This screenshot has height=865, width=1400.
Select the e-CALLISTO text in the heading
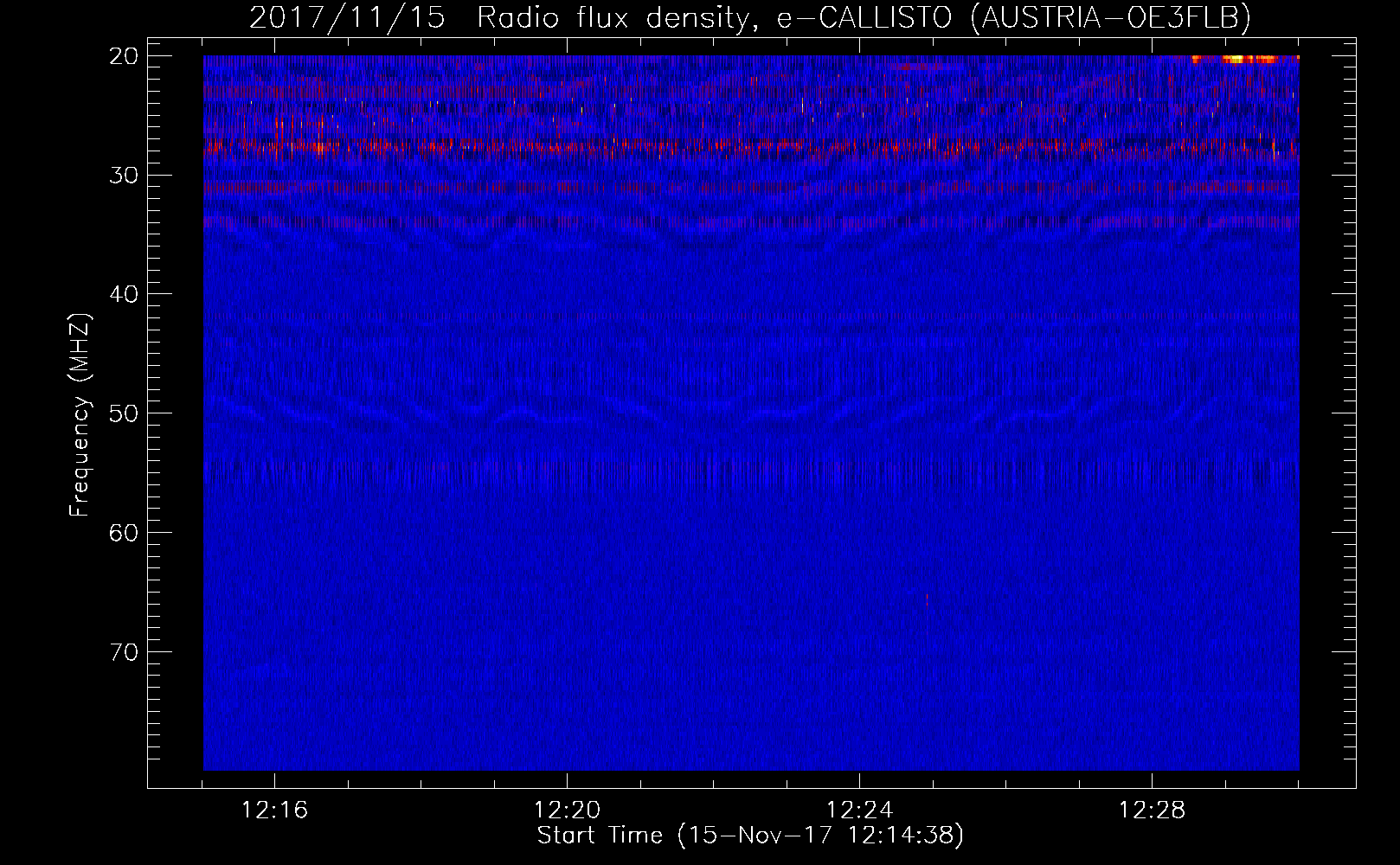[864, 17]
